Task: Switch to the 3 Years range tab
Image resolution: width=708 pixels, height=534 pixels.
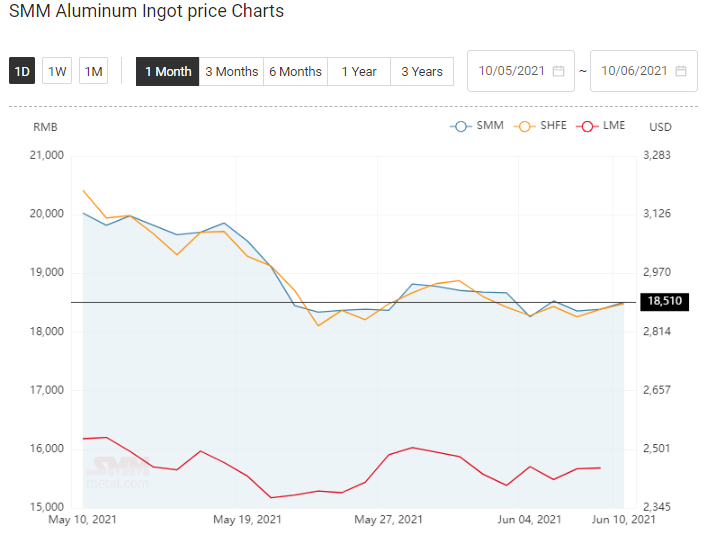Action: [422, 71]
